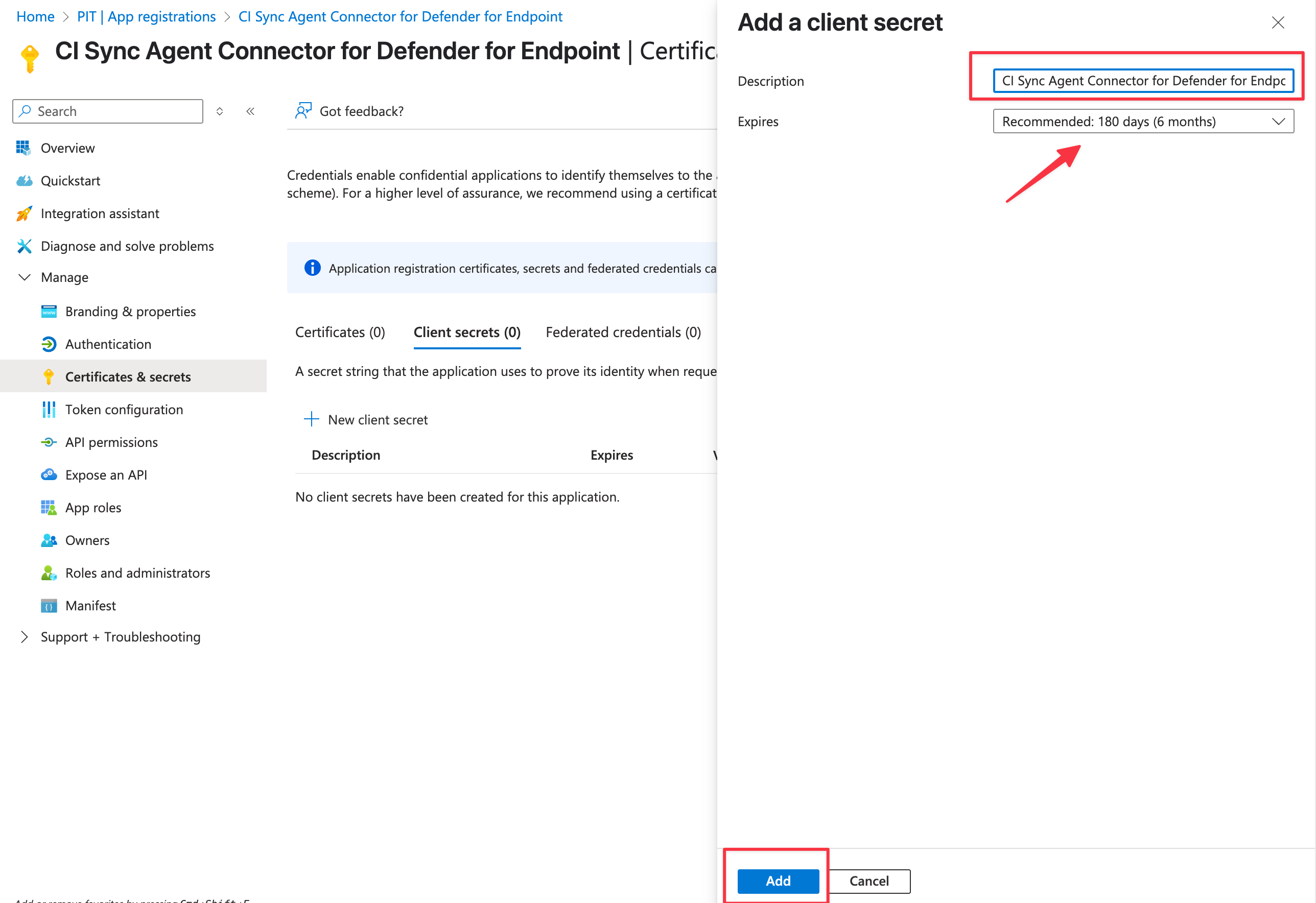Image resolution: width=1316 pixels, height=903 pixels.
Task: Switch to the Certificates (0) tab
Action: point(340,332)
